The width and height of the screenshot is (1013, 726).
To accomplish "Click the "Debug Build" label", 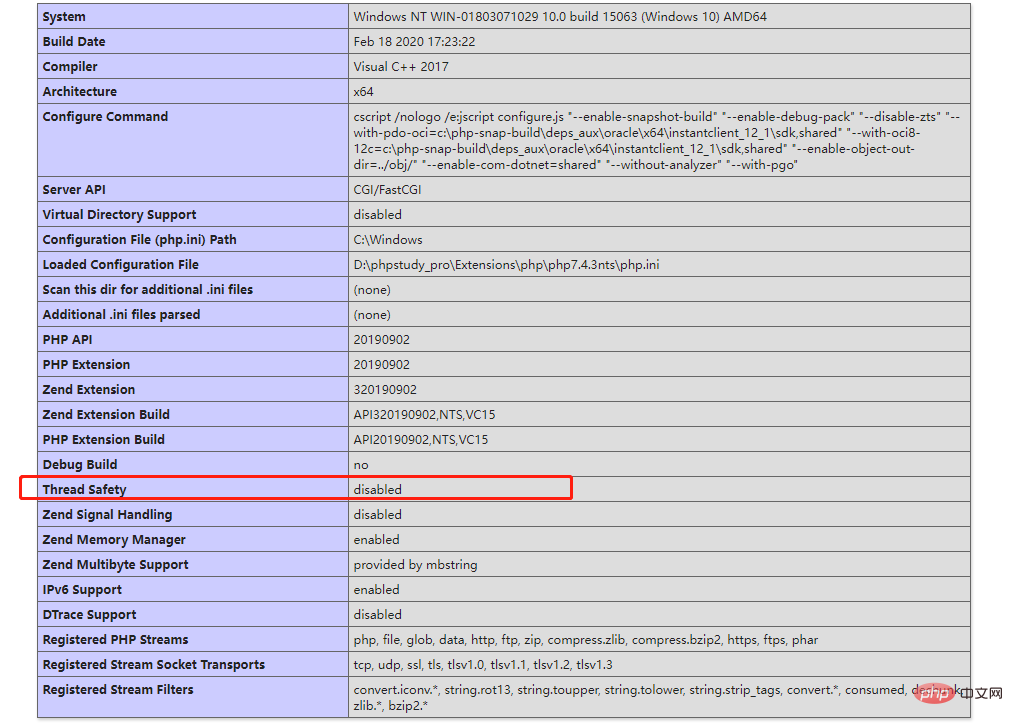I will [x=80, y=465].
